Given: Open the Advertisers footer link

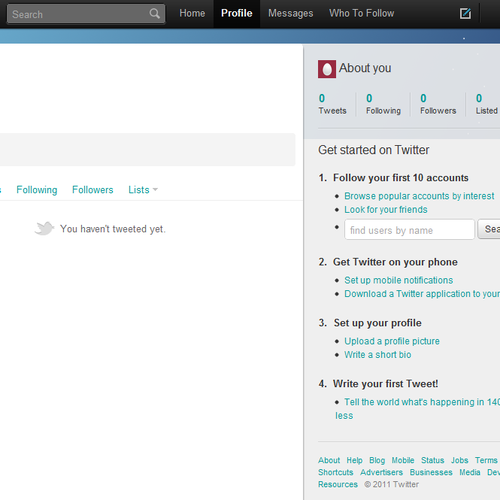Looking at the screenshot, I should [x=381, y=472].
